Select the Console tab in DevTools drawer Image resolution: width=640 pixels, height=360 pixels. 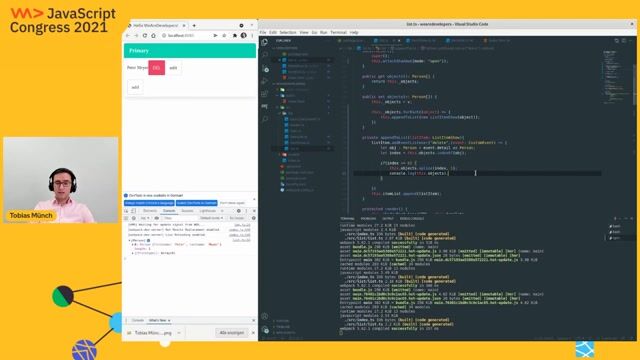pos(138,320)
